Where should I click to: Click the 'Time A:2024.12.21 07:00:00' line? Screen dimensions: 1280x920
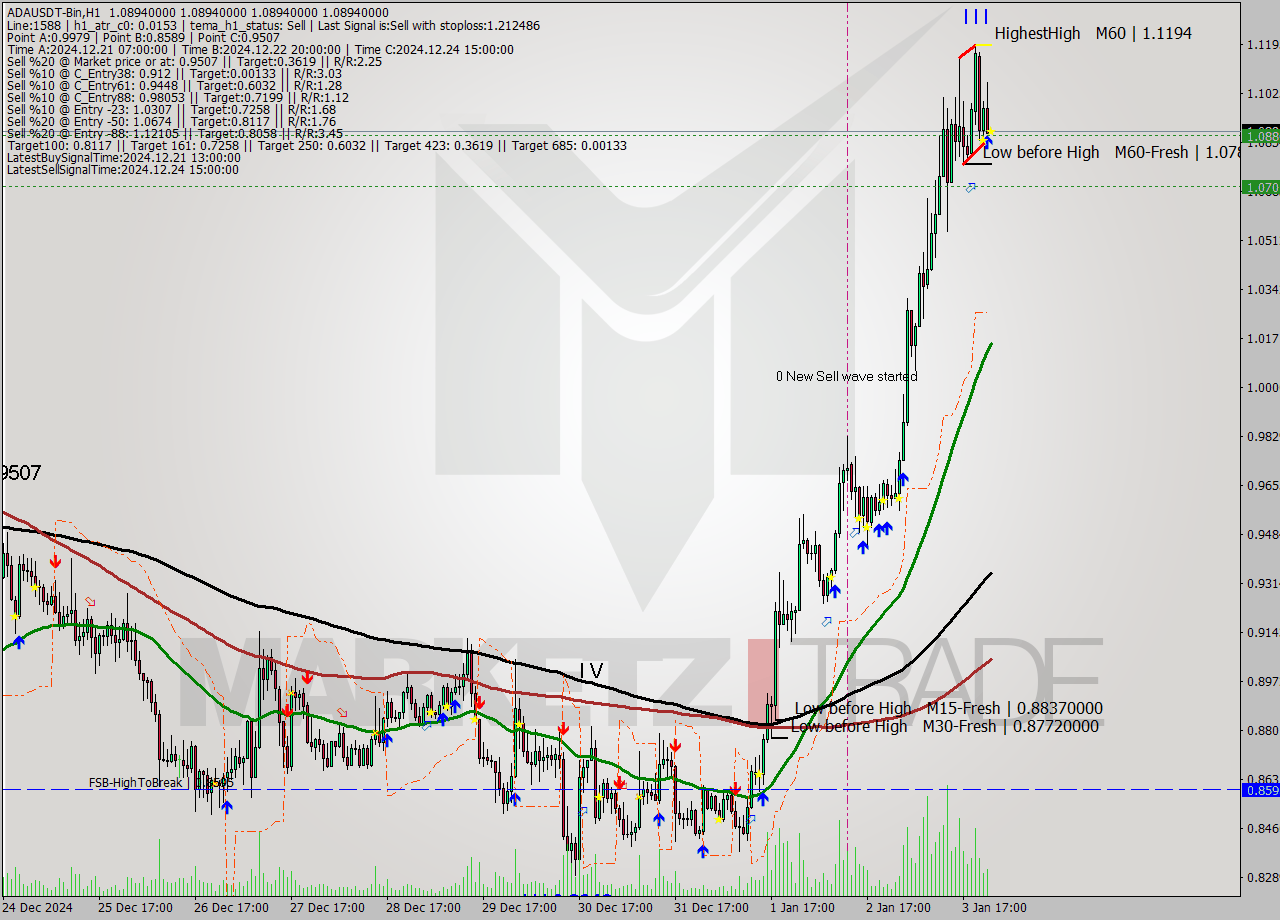260,49
